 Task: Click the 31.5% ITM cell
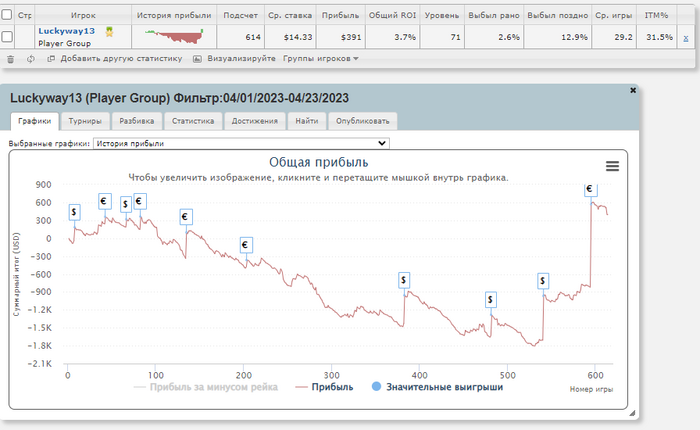(659, 37)
